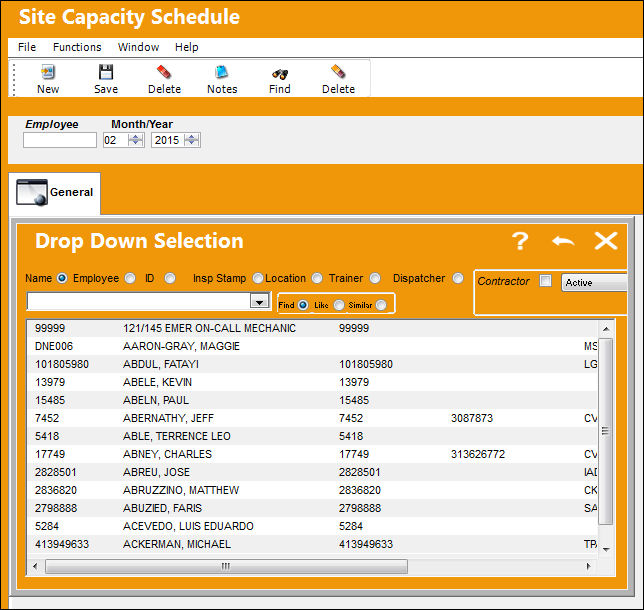Select row AARON-GRAY, MAGGIE

click(313, 346)
